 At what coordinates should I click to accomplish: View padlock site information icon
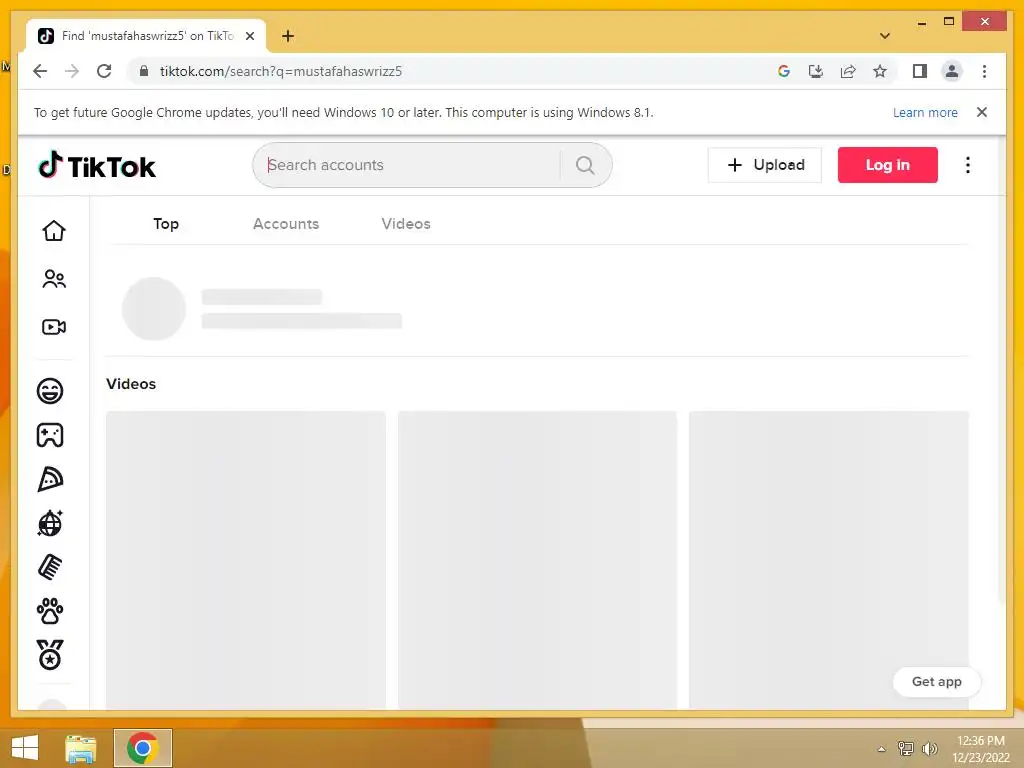pyautogui.click(x=144, y=71)
